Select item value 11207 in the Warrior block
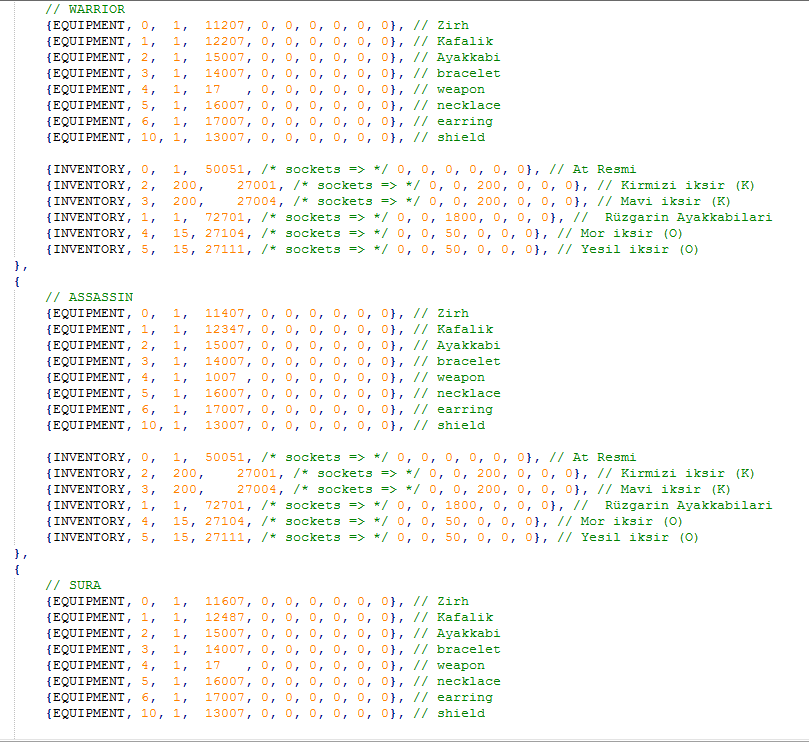The height and width of the screenshot is (742, 809). point(224,25)
